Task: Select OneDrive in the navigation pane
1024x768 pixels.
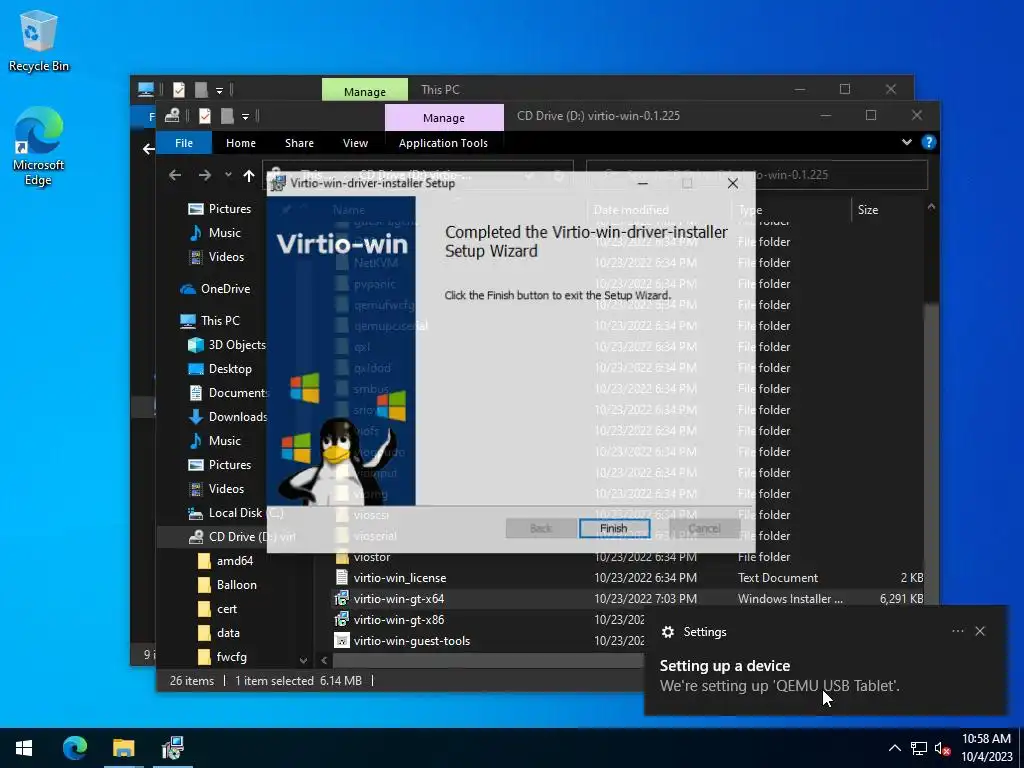Action: [216, 289]
